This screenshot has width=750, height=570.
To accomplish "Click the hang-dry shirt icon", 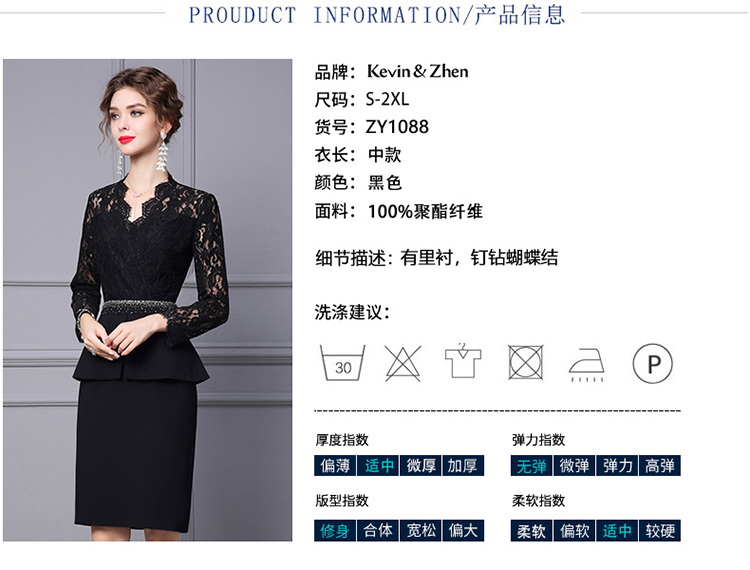I will click(x=463, y=361).
